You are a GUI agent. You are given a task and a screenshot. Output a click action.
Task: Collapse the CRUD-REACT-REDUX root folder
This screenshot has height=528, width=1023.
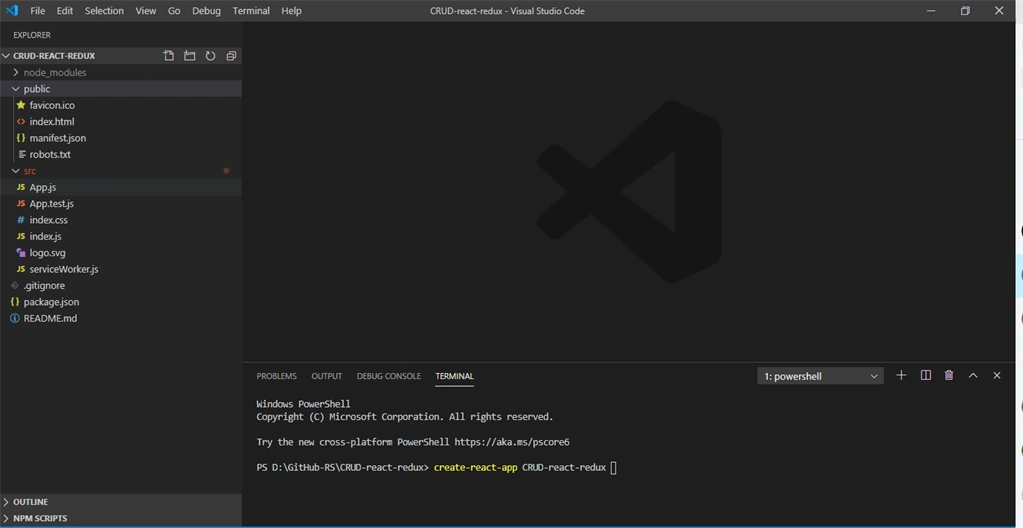(7, 56)
